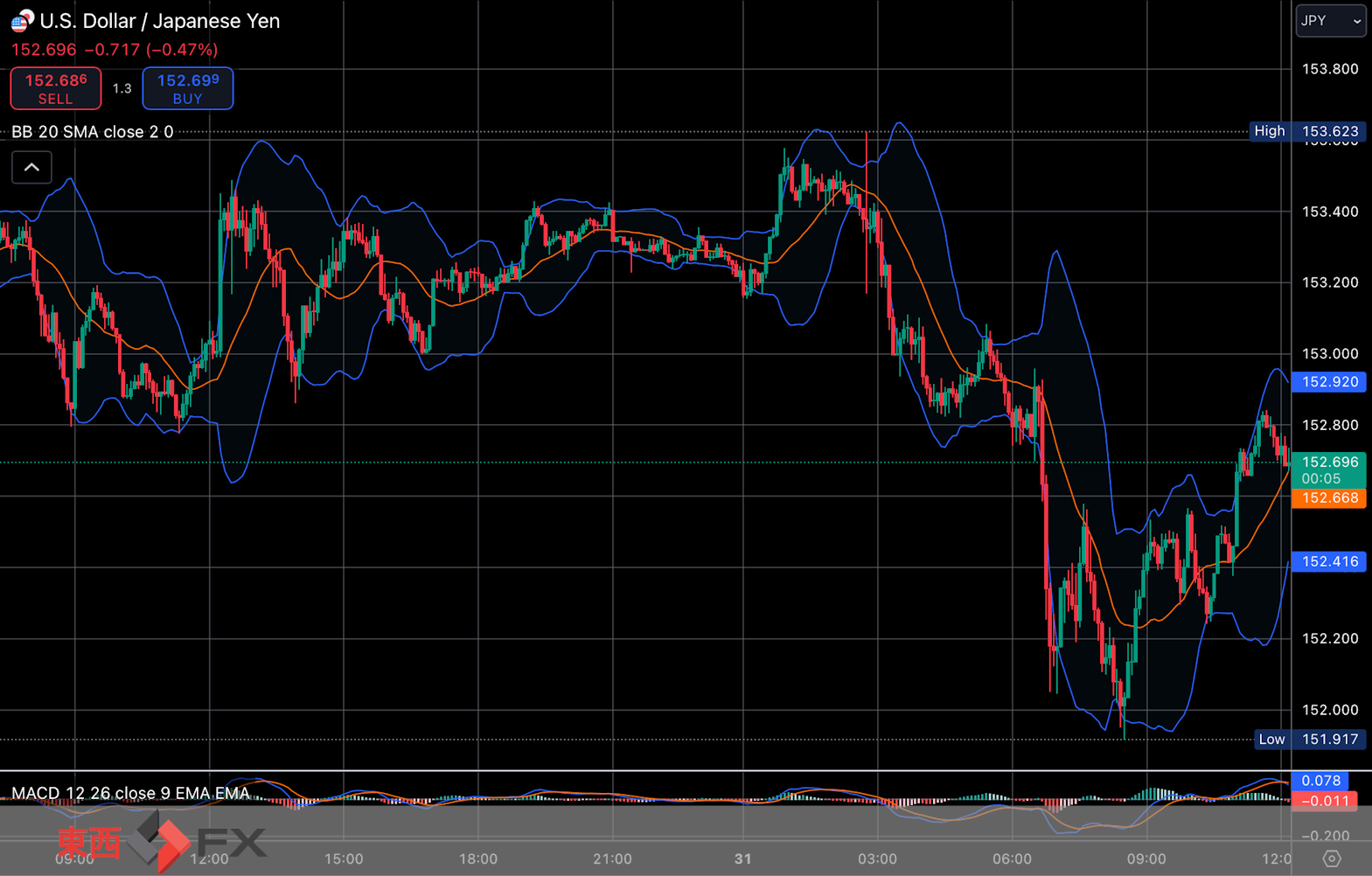The image size is (1372, 876).
Task: Click the blue 152.920 upper band tag
Action: 1328,382
